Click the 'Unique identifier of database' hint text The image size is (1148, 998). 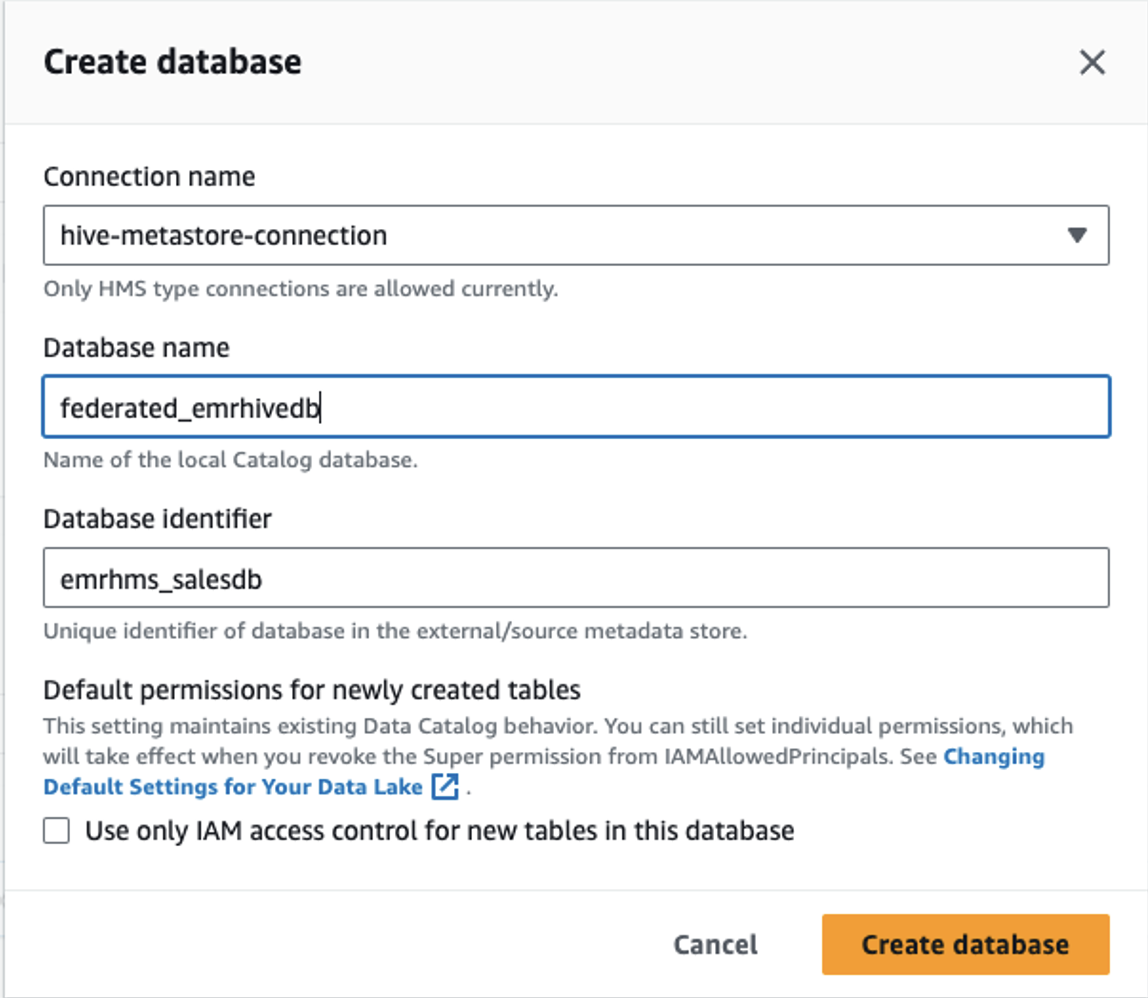click(395, 632)
